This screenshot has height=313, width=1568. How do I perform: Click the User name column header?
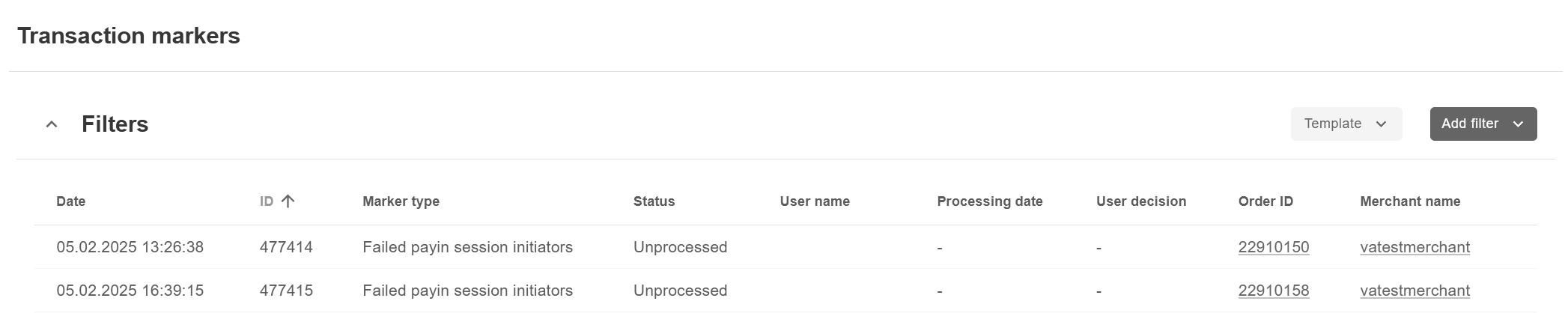[x=815, y=201]
